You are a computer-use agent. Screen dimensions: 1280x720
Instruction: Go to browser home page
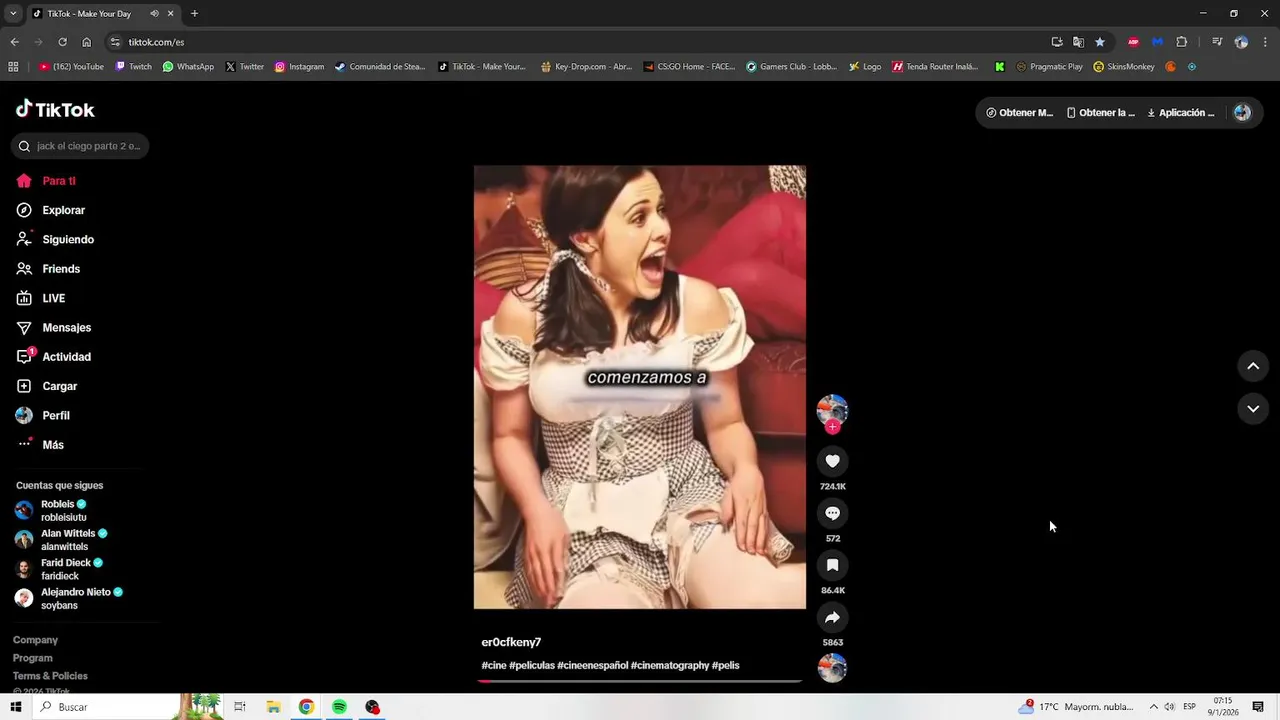click(86, 42)
